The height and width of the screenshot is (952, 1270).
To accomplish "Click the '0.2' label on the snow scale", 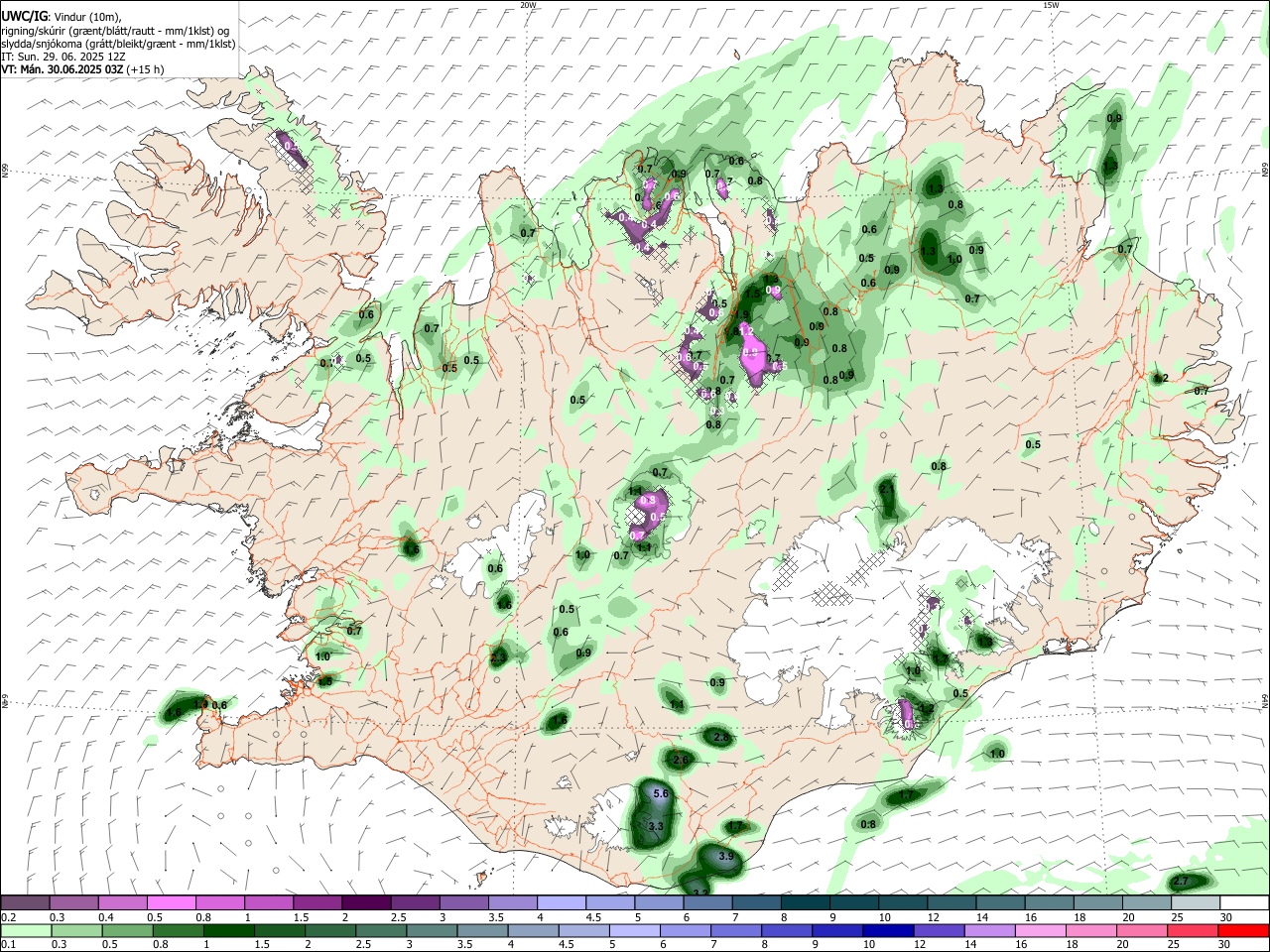I will [x=9, y=917].
